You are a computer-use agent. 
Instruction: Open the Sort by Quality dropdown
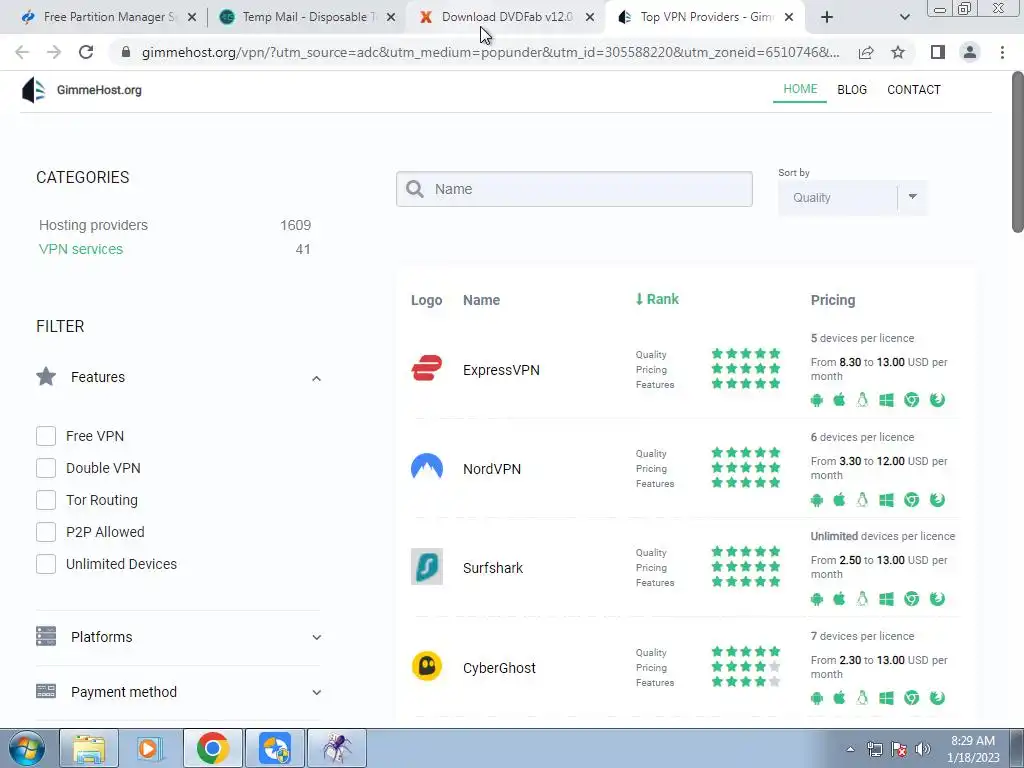pyautogui.click(x=852, y=197)
